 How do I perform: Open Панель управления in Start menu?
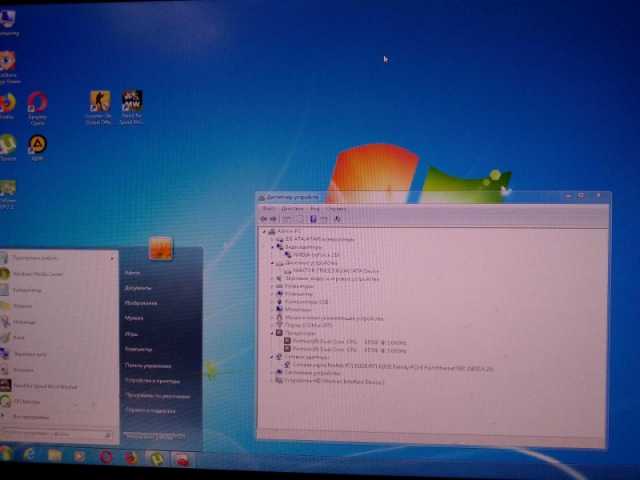pyautogui.click(x=148, y=365)
